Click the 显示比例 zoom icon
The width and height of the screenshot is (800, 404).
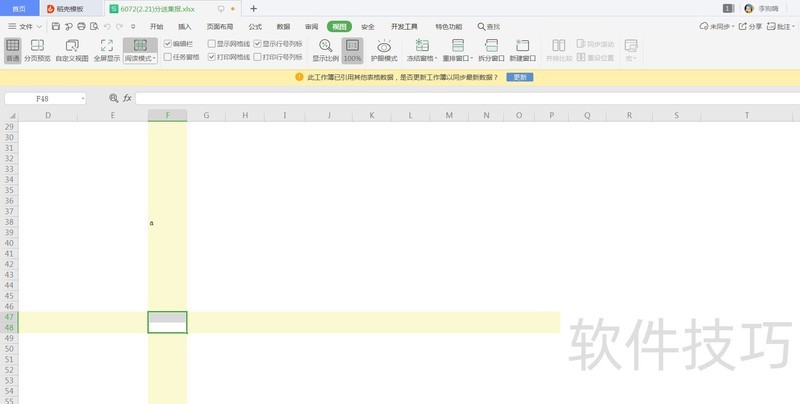[325, 50]
